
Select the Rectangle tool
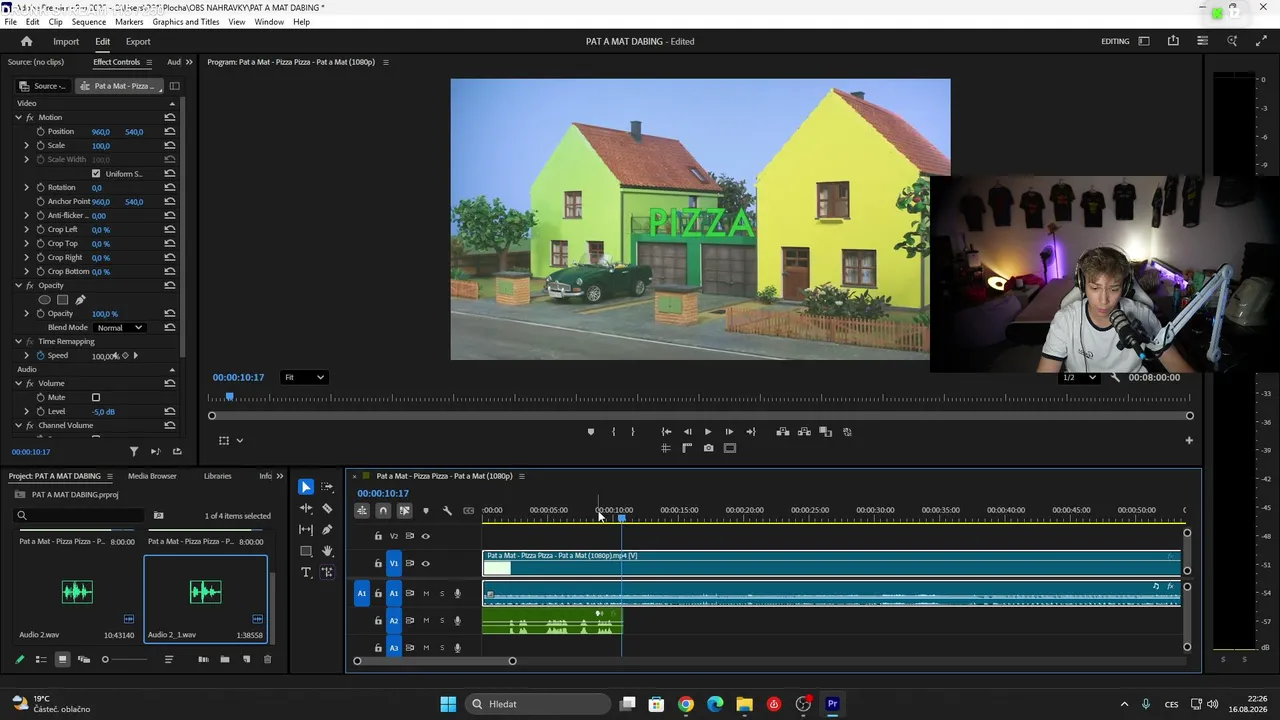coord(306,551)
